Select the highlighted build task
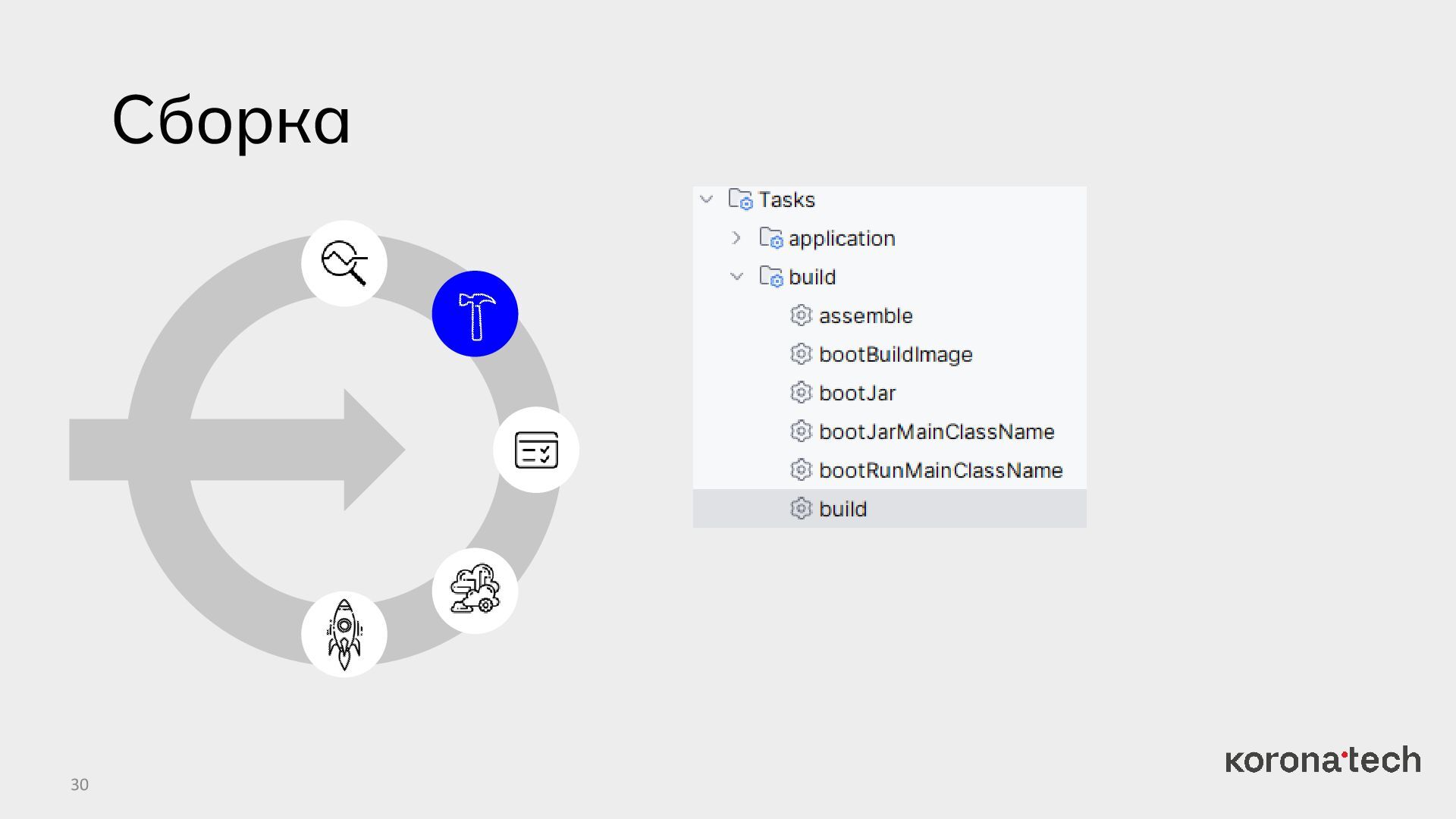The height and width of the screenshot is (819, 1456). point(843,509)
